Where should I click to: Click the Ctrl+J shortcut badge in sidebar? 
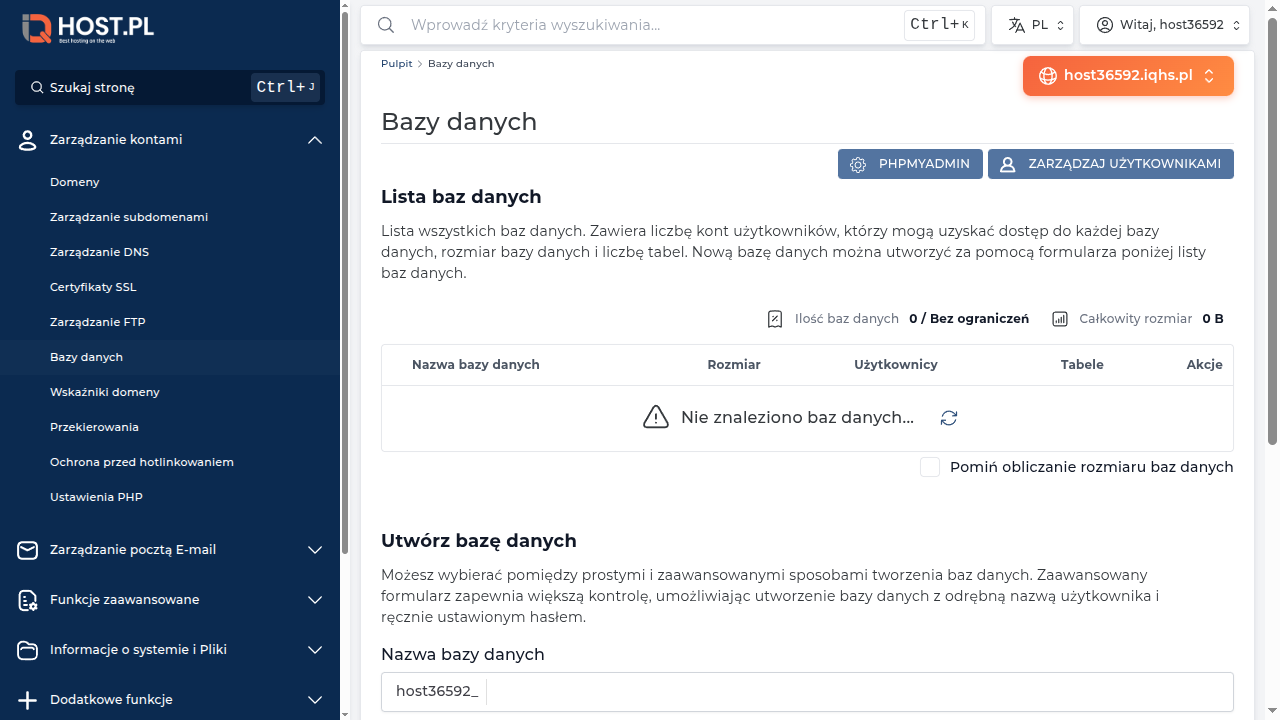[285, 88]
